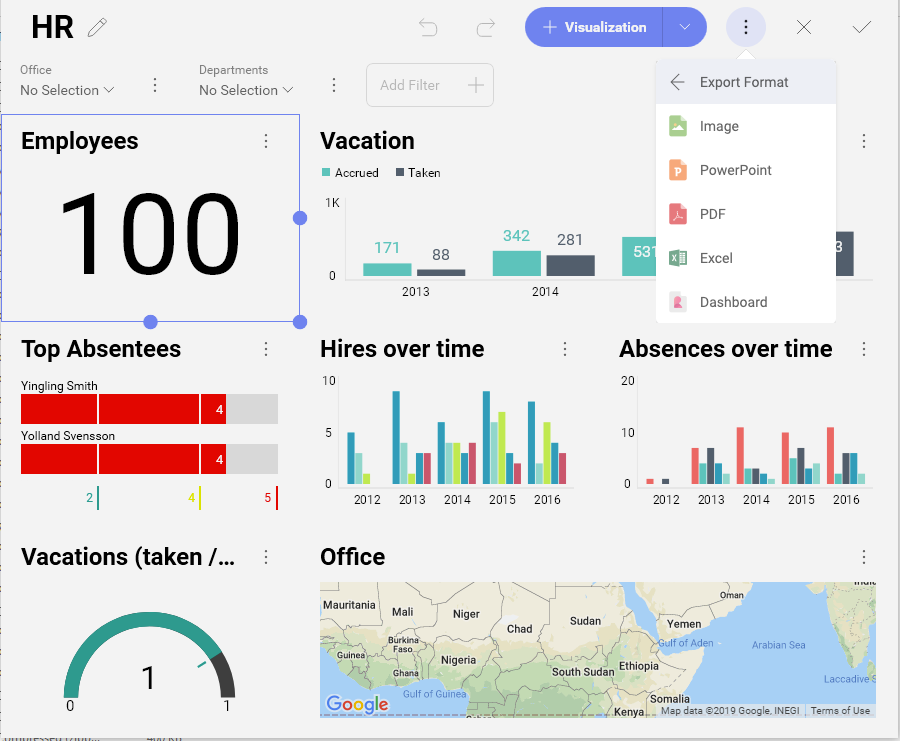This screenshot has height=741, width=900.
Task: Open the Hires over time options menu
Action: [x=565, y=349]
